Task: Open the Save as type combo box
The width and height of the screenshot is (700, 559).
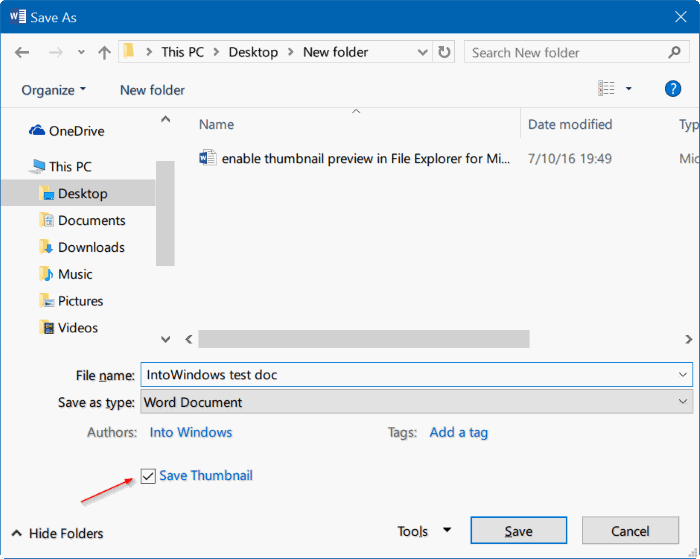Action: point(417,402)
